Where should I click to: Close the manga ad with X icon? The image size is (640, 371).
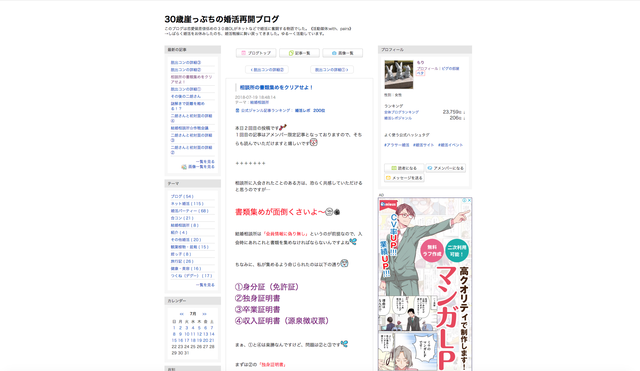(469, 200)
